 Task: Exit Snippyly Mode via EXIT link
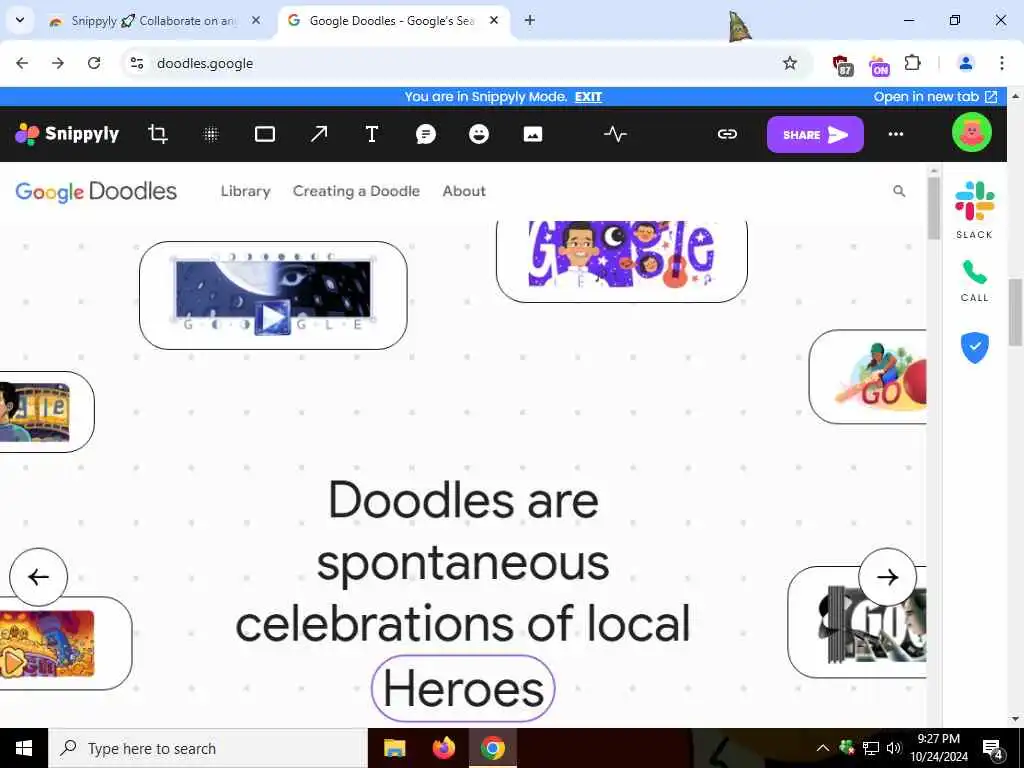pyautogui.click(x=588, y=97)
